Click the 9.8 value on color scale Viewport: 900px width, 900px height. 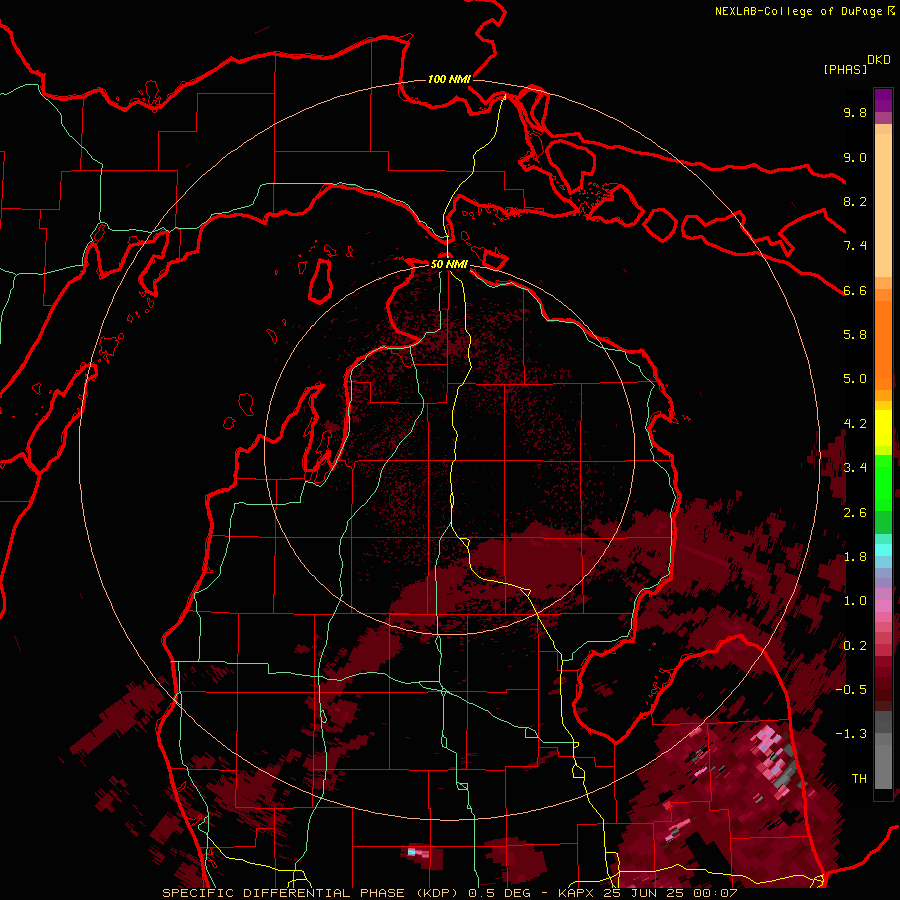(855, 112)
